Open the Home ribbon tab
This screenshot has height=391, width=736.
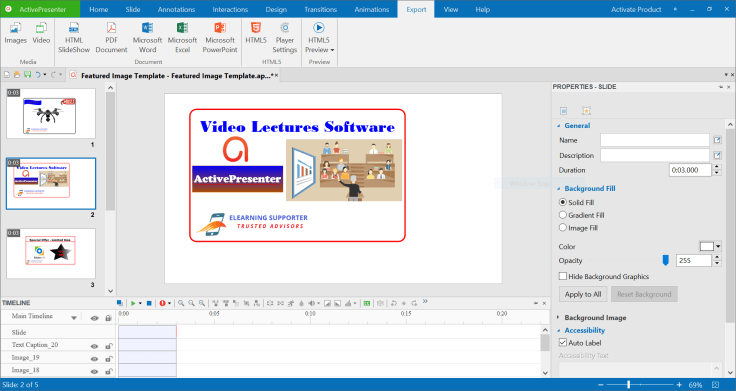(x=99, y=9)
